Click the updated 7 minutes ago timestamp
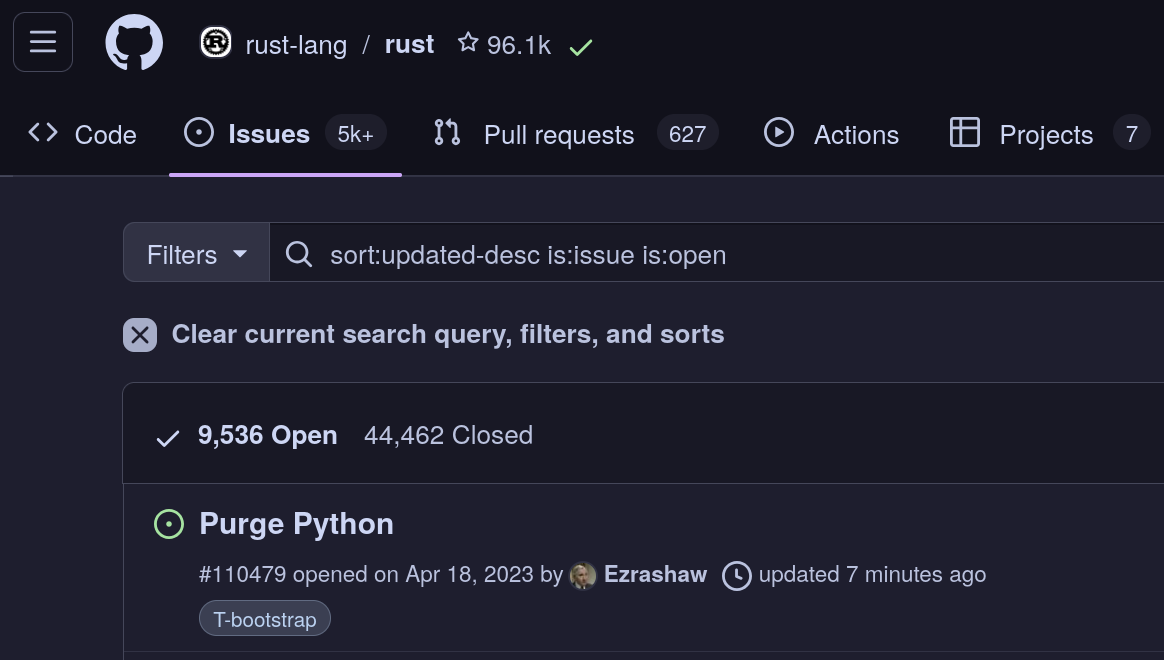1164x660 pixels. tap(872, 575)
